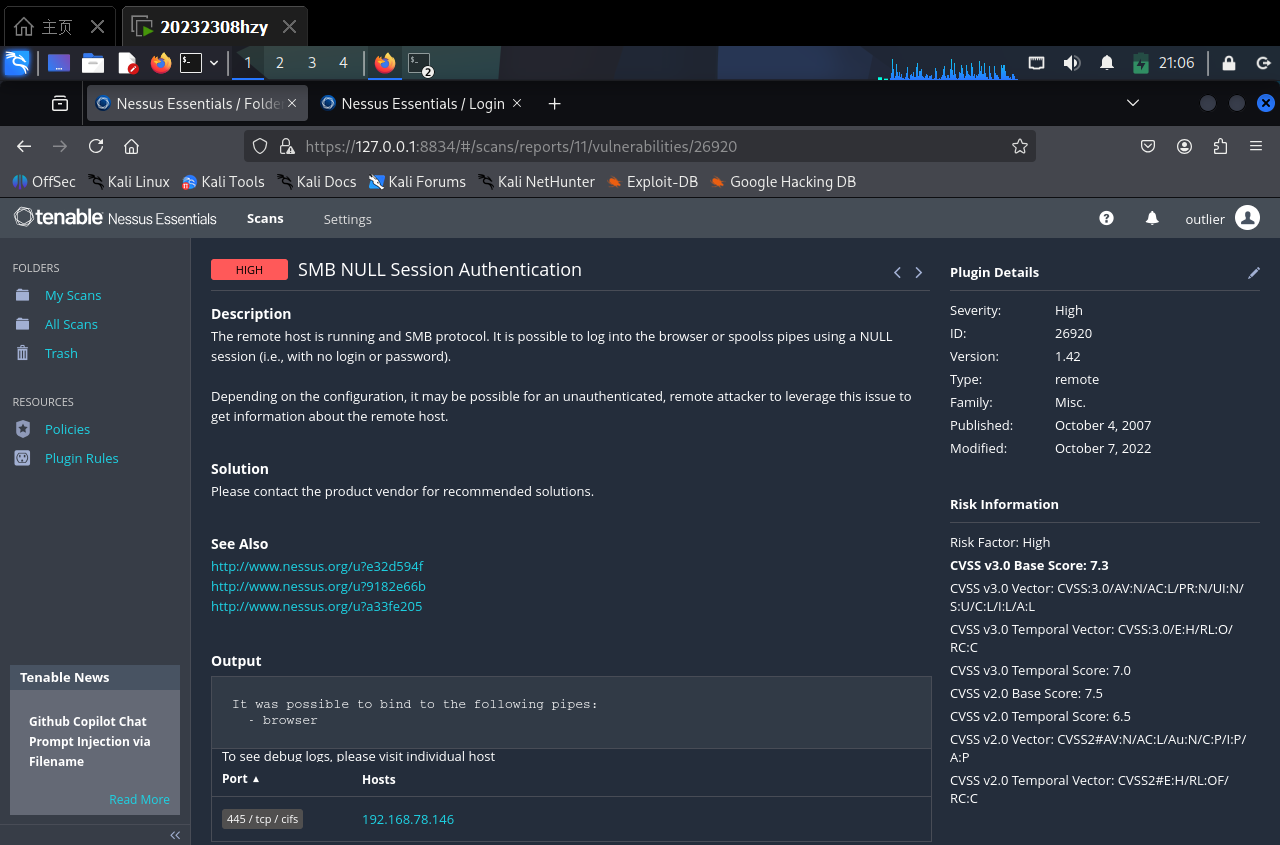Open the list all tabs dropdown
1280x845 pixels.
[1133, 103]
